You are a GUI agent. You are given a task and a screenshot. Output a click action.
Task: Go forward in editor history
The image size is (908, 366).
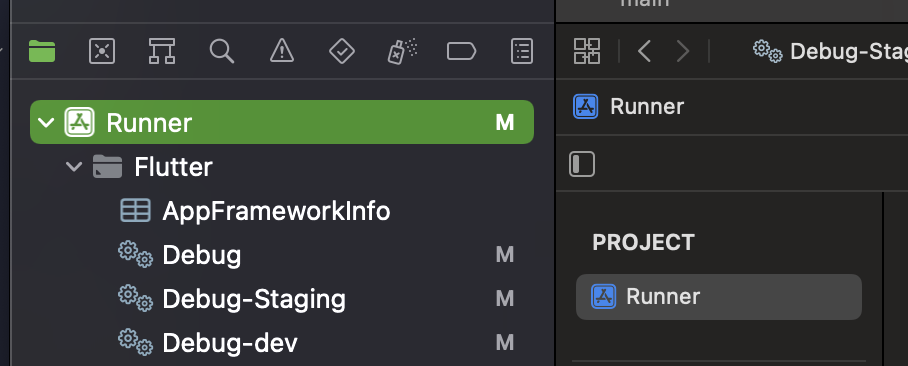pos(683,52)
